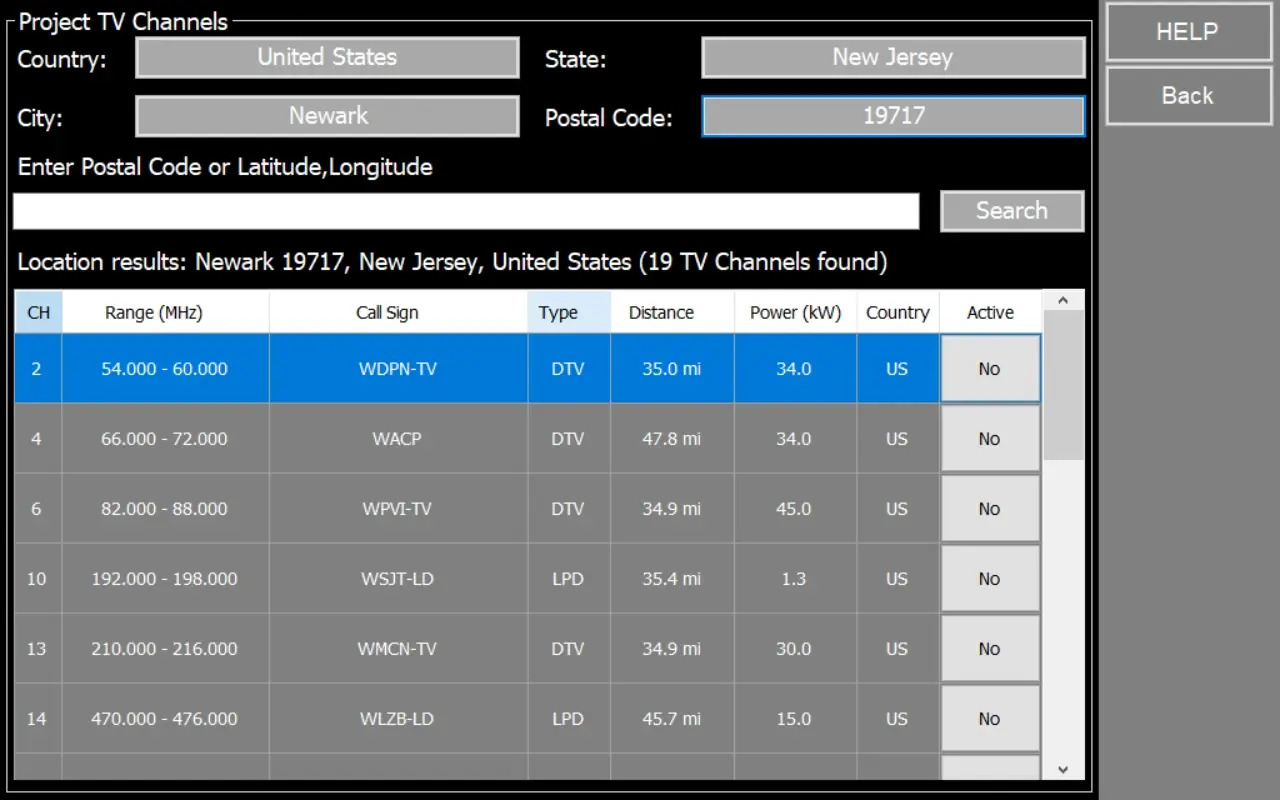
Task: Open the State selector showing New Jersey
Action: pos(893,58)
